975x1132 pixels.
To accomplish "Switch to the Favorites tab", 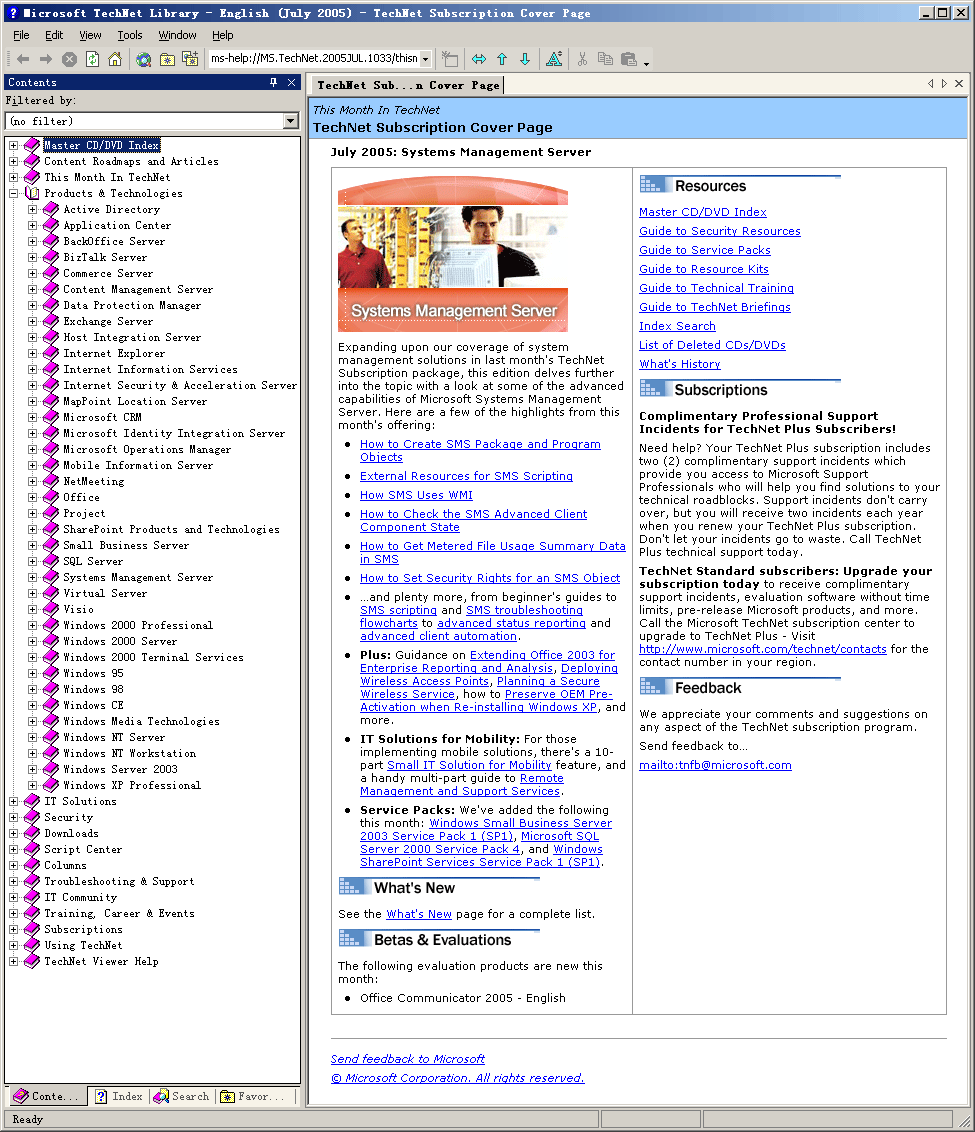I will coord(255,1096).
